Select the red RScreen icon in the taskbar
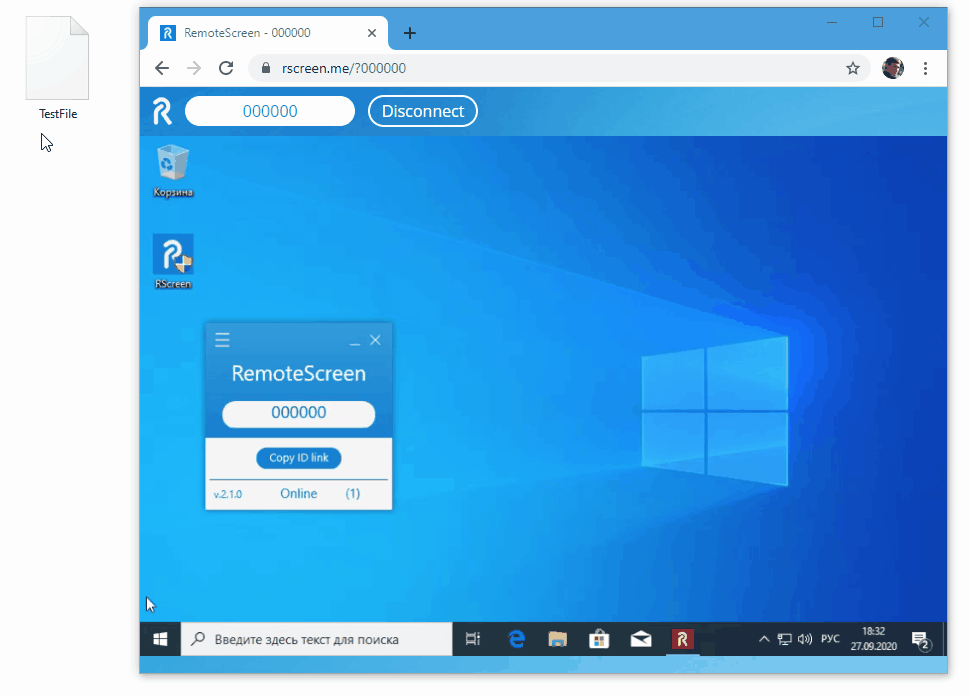The width and height of the screenshot is (969, 696). (x=681, y=638)
